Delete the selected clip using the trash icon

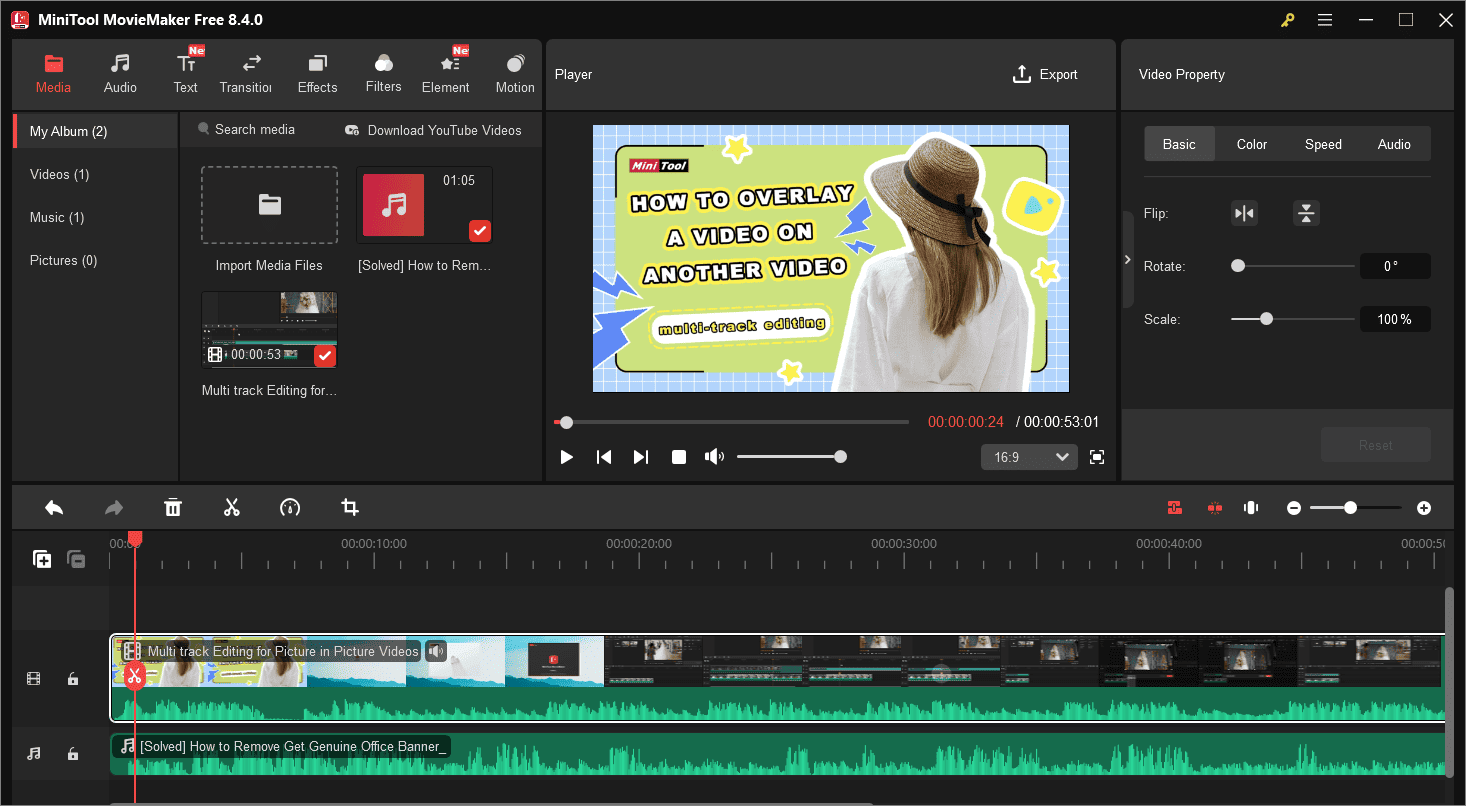click(173, 507)
